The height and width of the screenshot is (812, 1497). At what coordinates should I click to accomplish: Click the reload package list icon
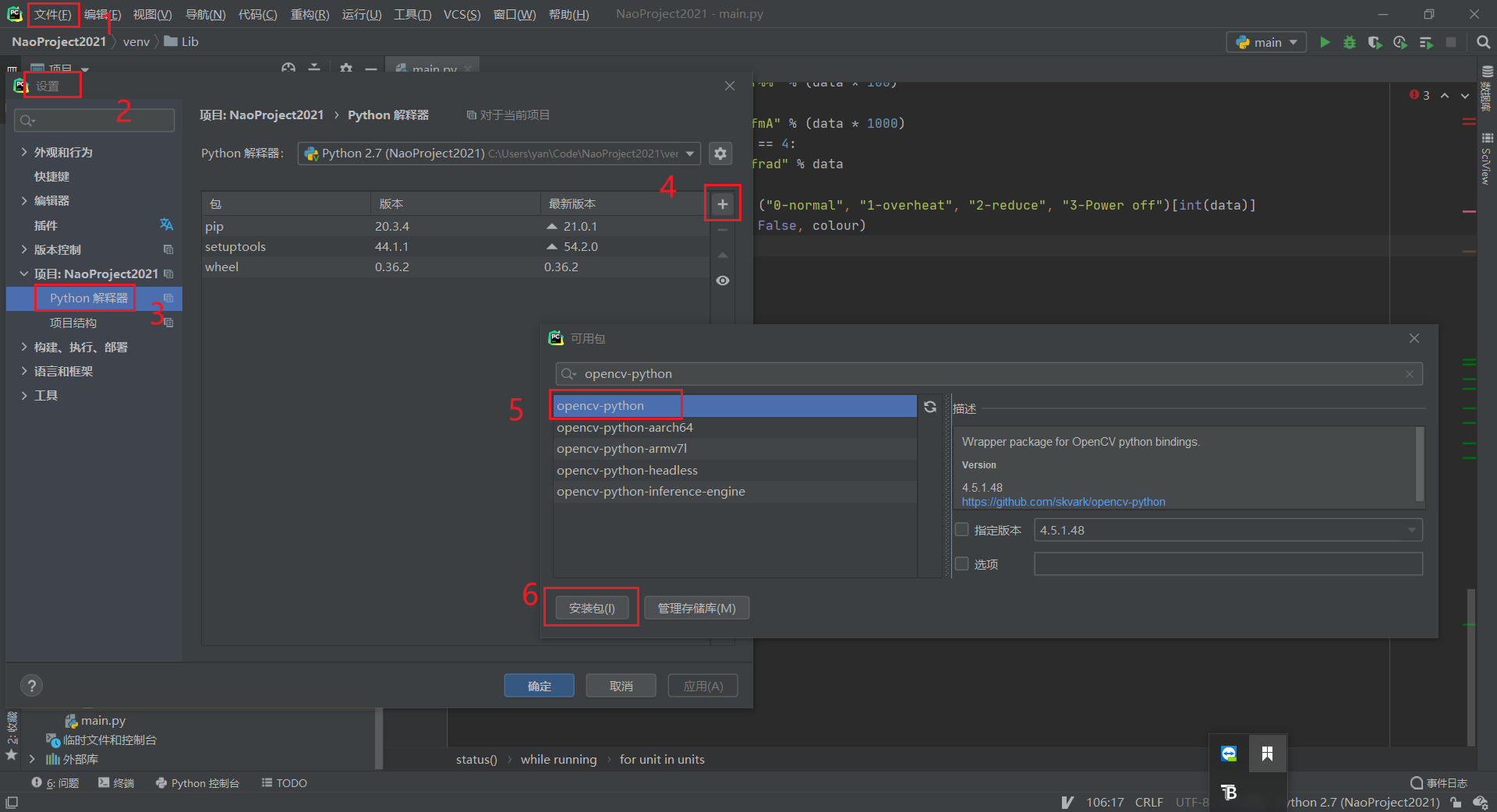[930, 407]
